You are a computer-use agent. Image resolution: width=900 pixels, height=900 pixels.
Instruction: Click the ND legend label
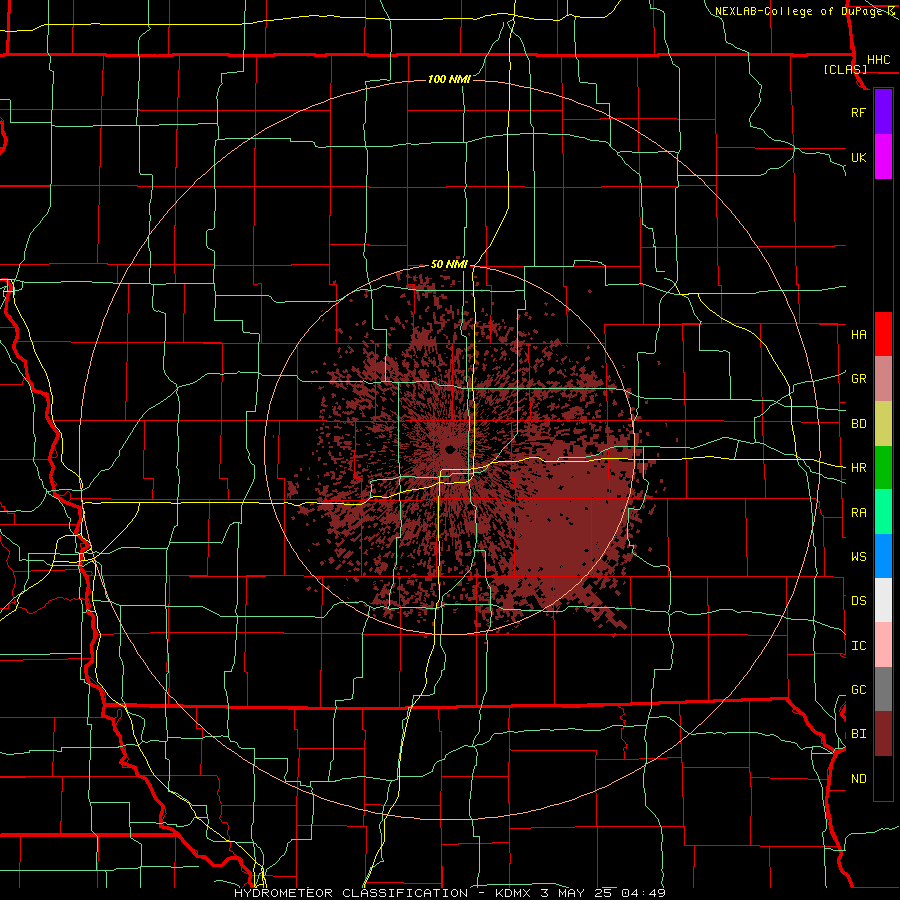tap(858, 779)
